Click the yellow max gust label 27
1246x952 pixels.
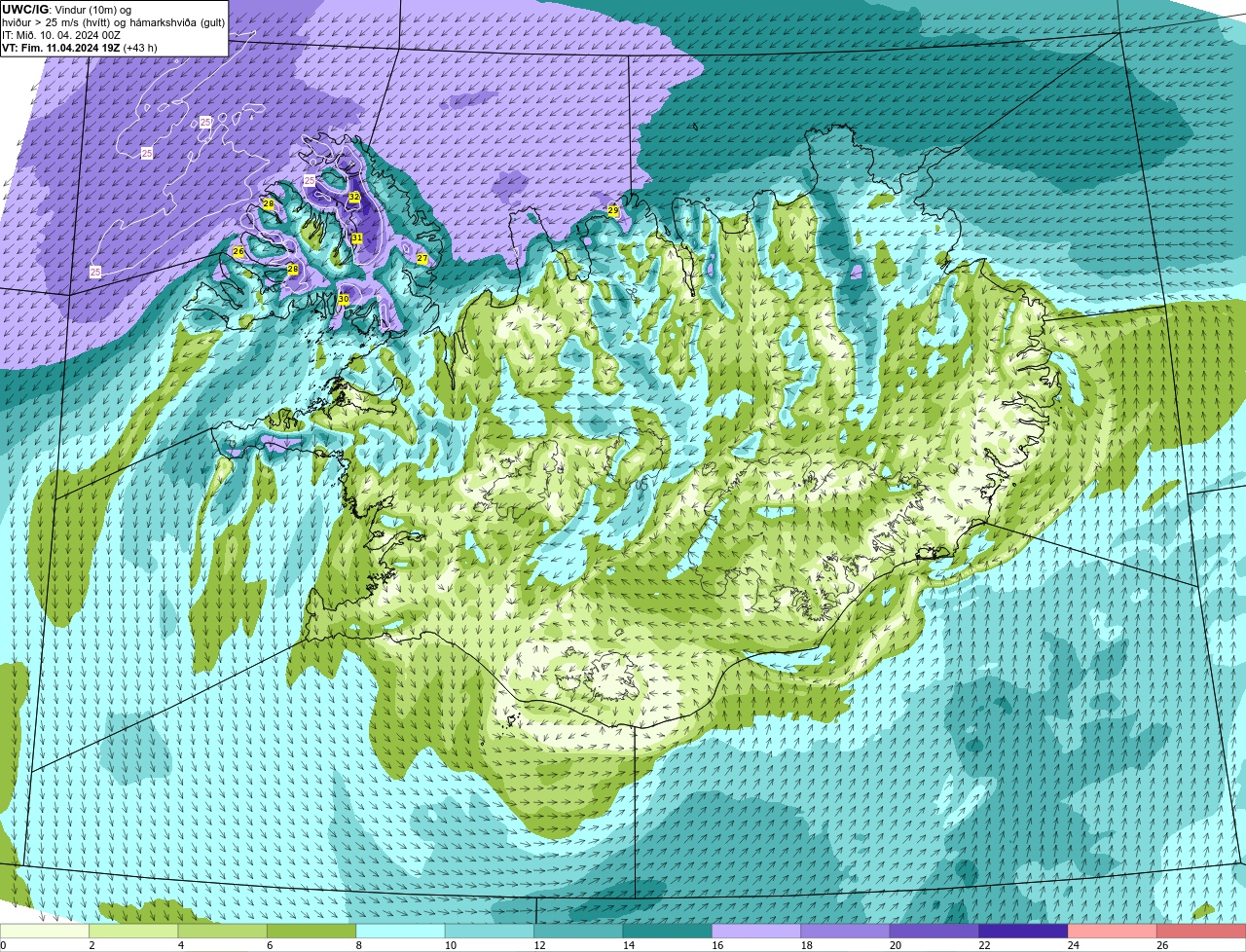tap(422, 259)
